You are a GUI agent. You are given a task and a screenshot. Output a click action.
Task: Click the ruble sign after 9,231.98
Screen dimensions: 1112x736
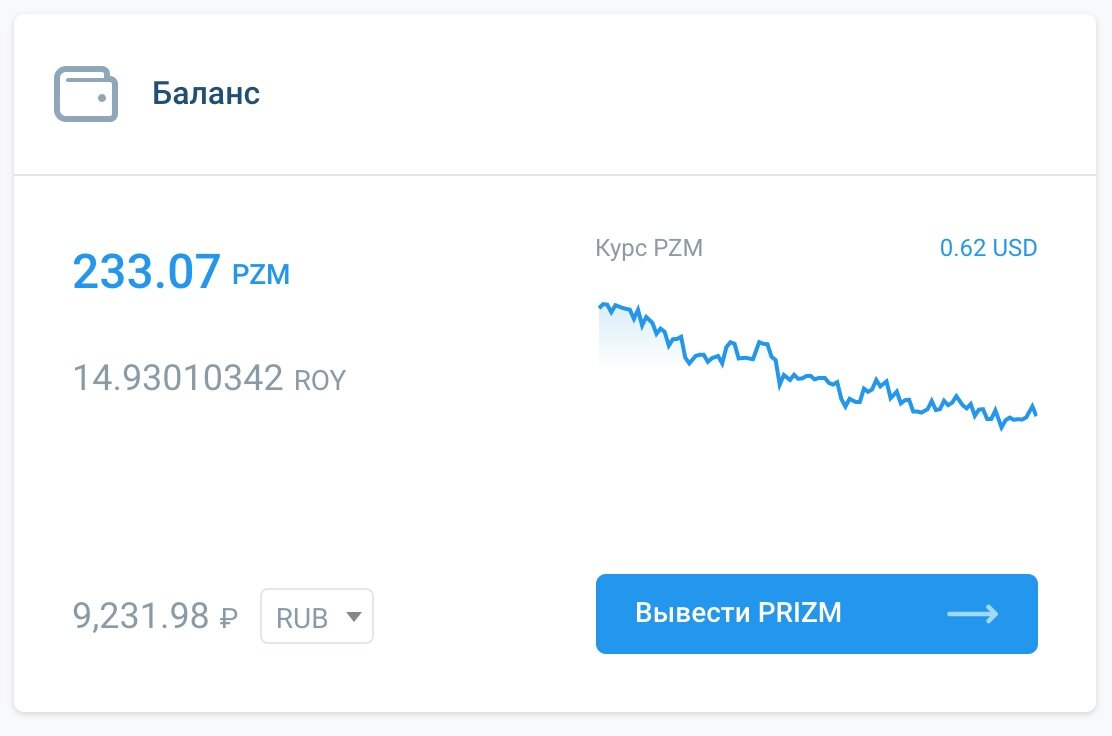pos(228,617)
